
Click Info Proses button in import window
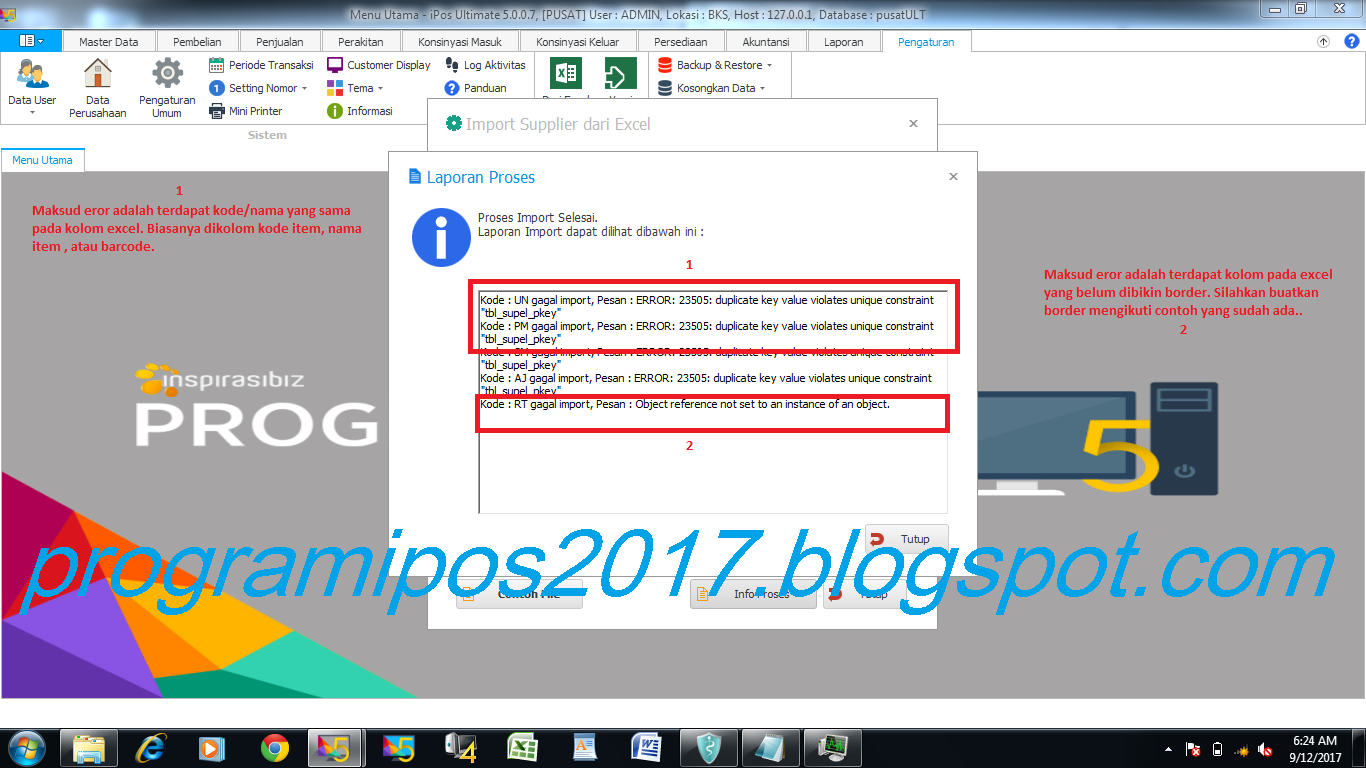click(753, 594)
